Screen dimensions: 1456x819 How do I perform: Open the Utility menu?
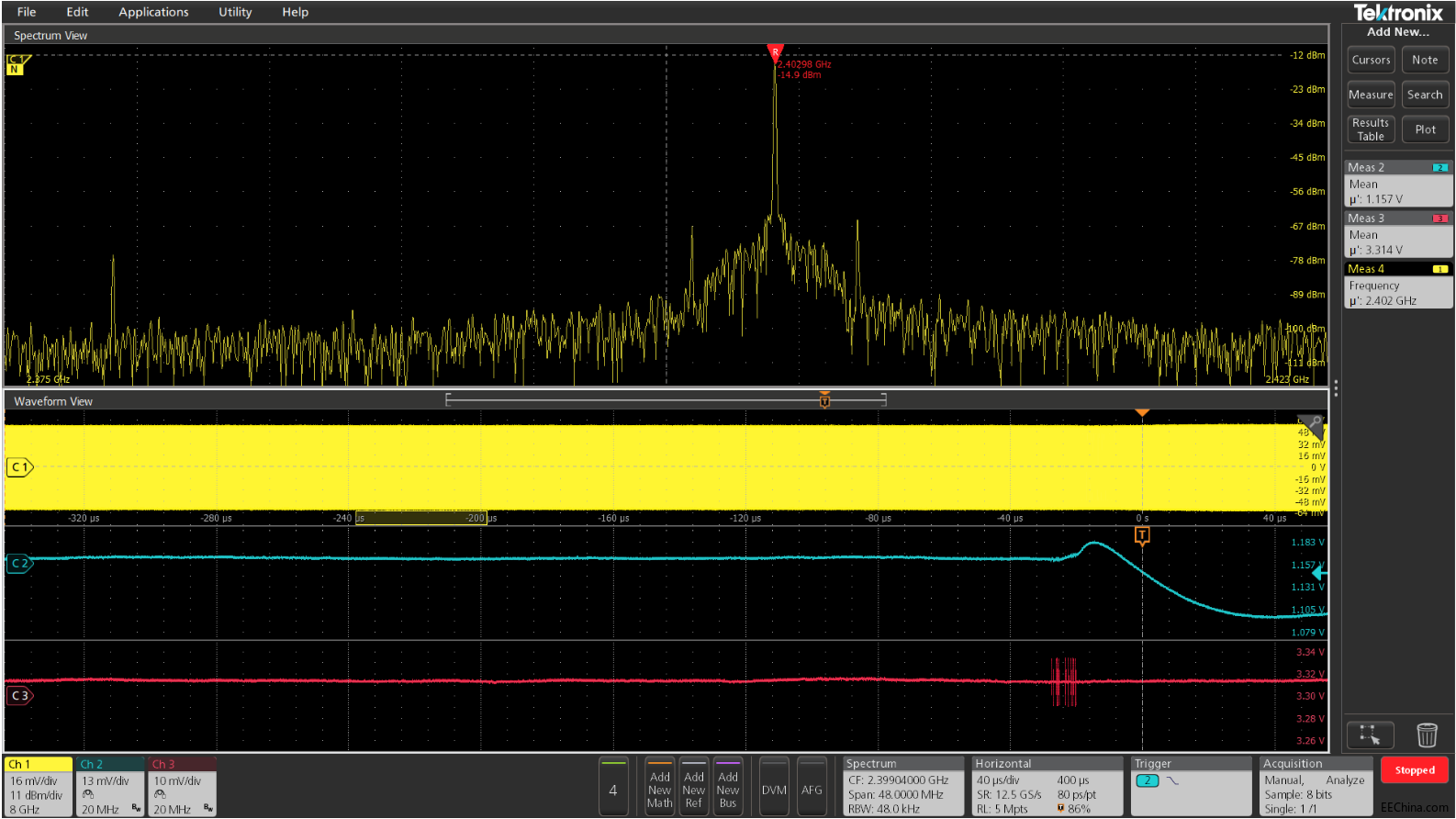pyautogui.click(x=235, y=12)
